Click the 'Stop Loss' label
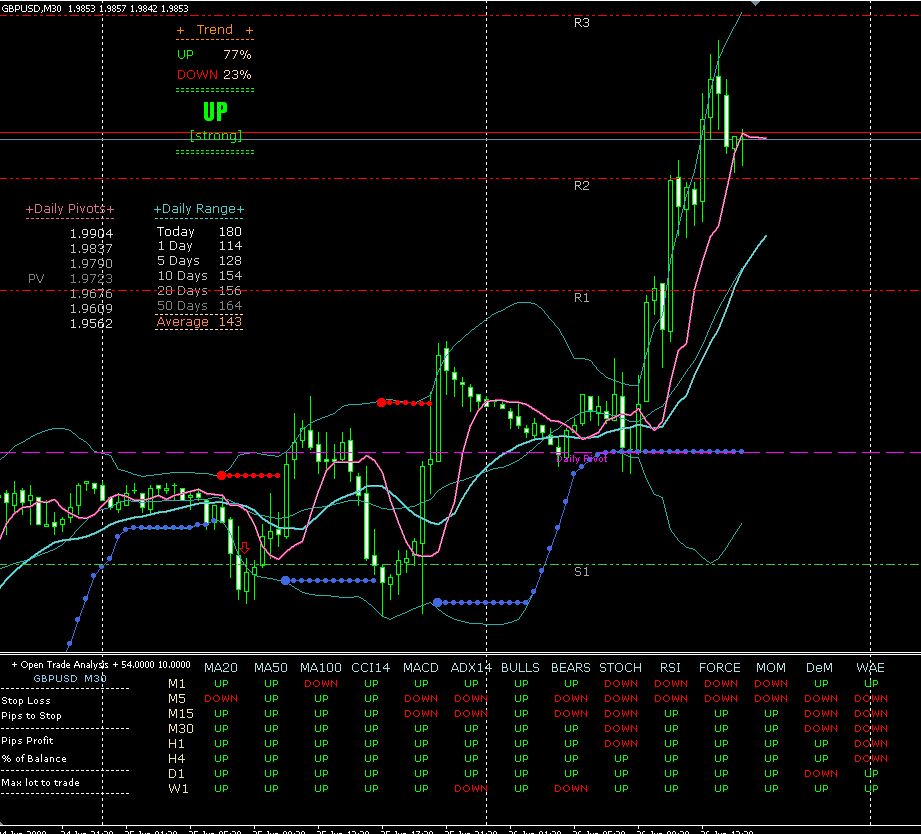The height and width of the screenshot is (834, 921). pyautogui.click(x=26, y=701)
